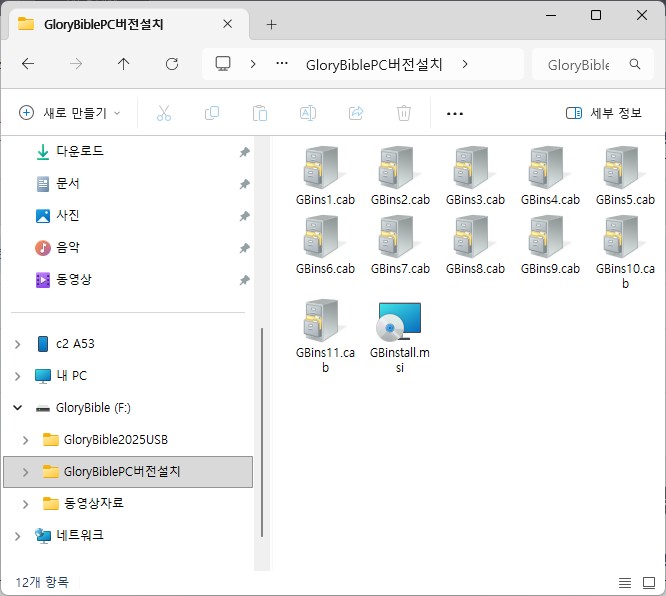This screenshot has height=596, width=666.
Task: Click the Share icon in toolbar
Action: coord(355,113)
